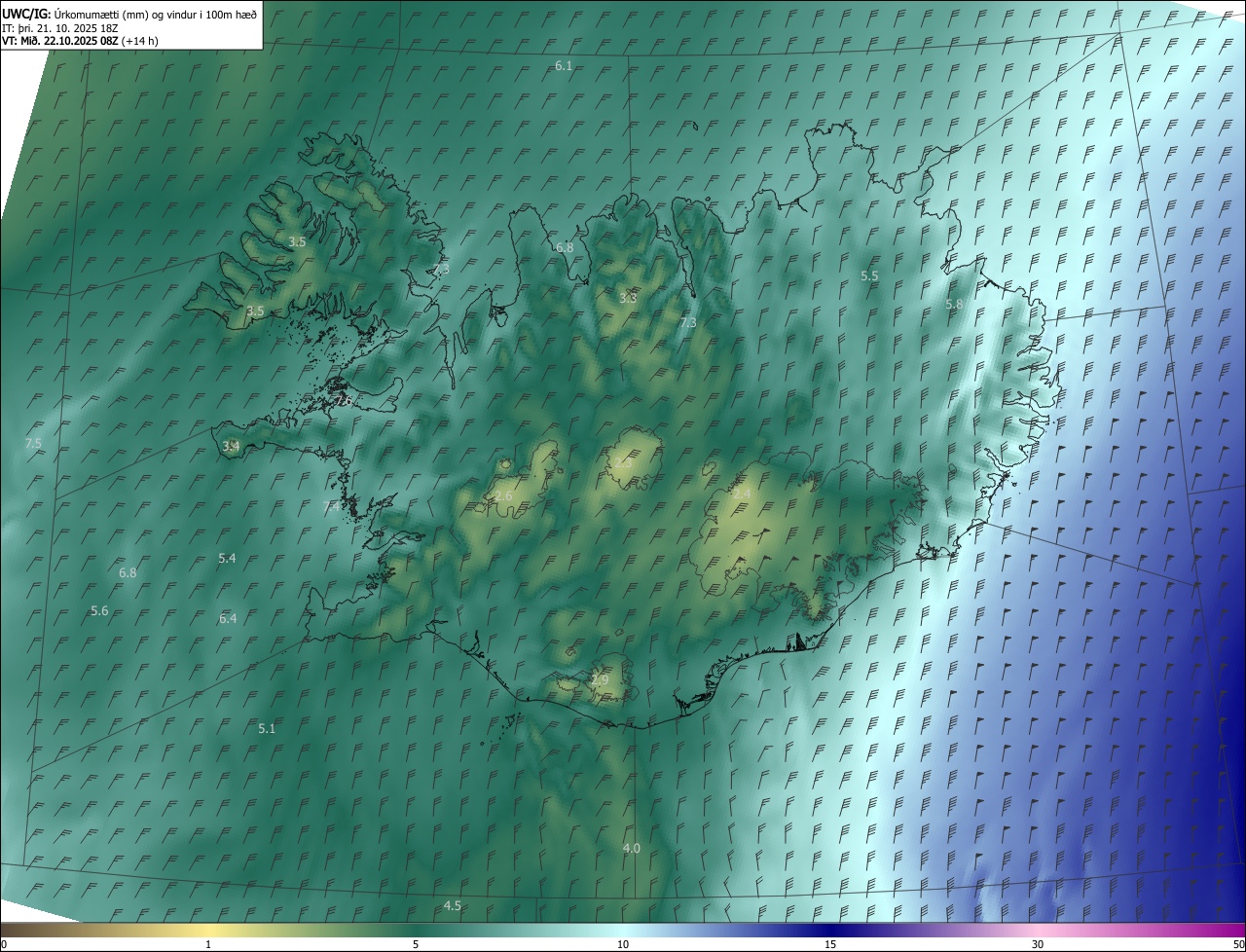The width and height of the screenshot is (1246, 952).
Task: Click the 3.4 value label on Snæfellsnes peninsula
Action: coord(231,446)
